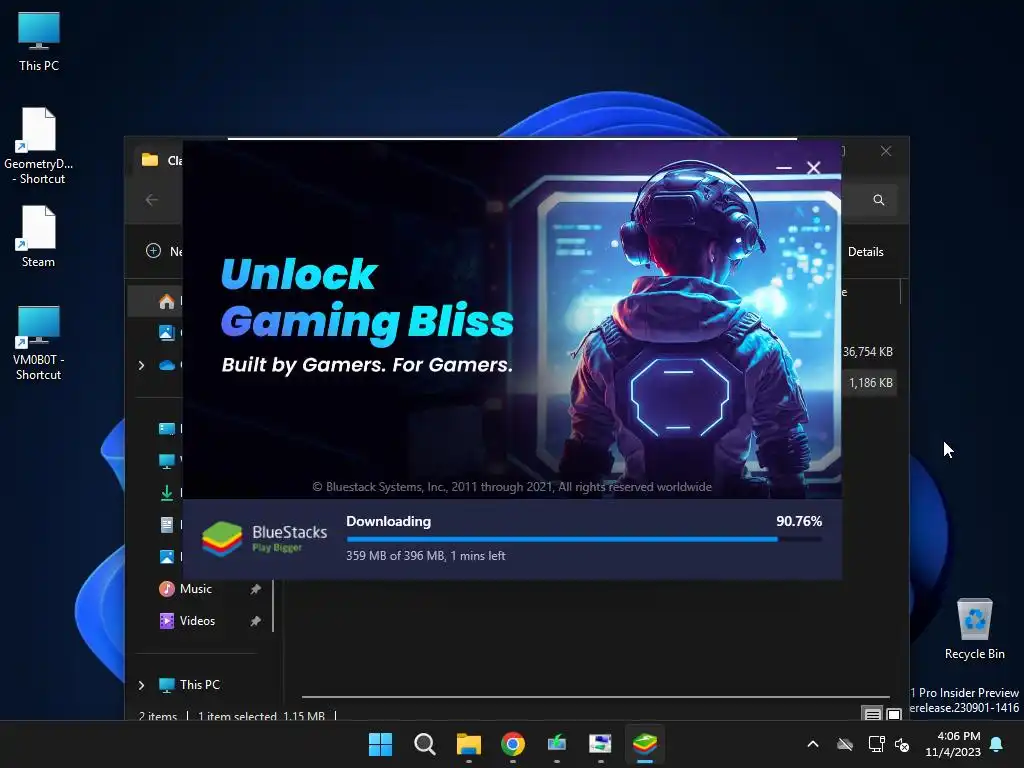The image size is (1024, 768).
Task: Open the notifications bell
Action: (x=997, y=744)
